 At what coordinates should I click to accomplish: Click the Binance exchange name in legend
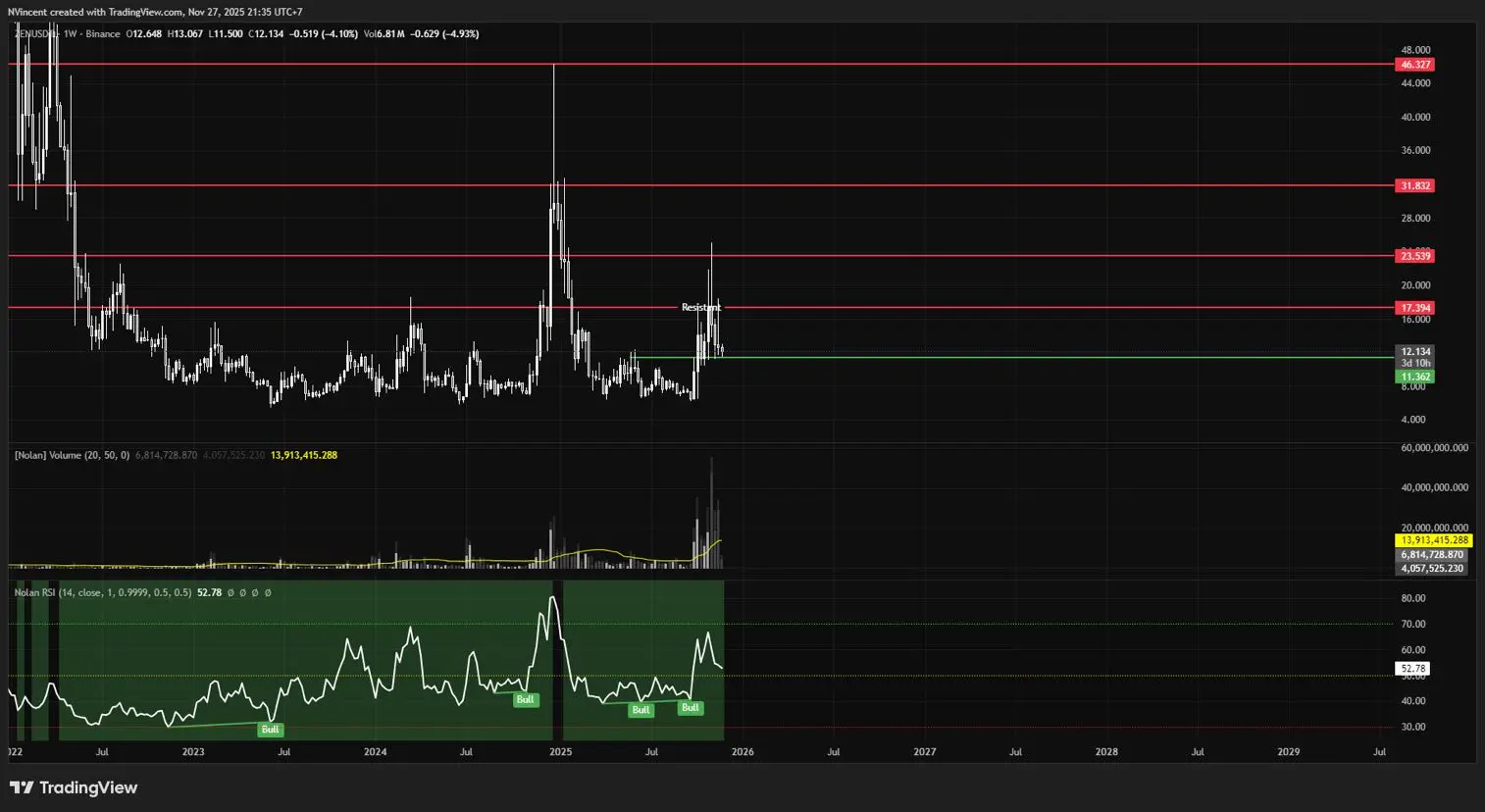(x=103, y=34)
